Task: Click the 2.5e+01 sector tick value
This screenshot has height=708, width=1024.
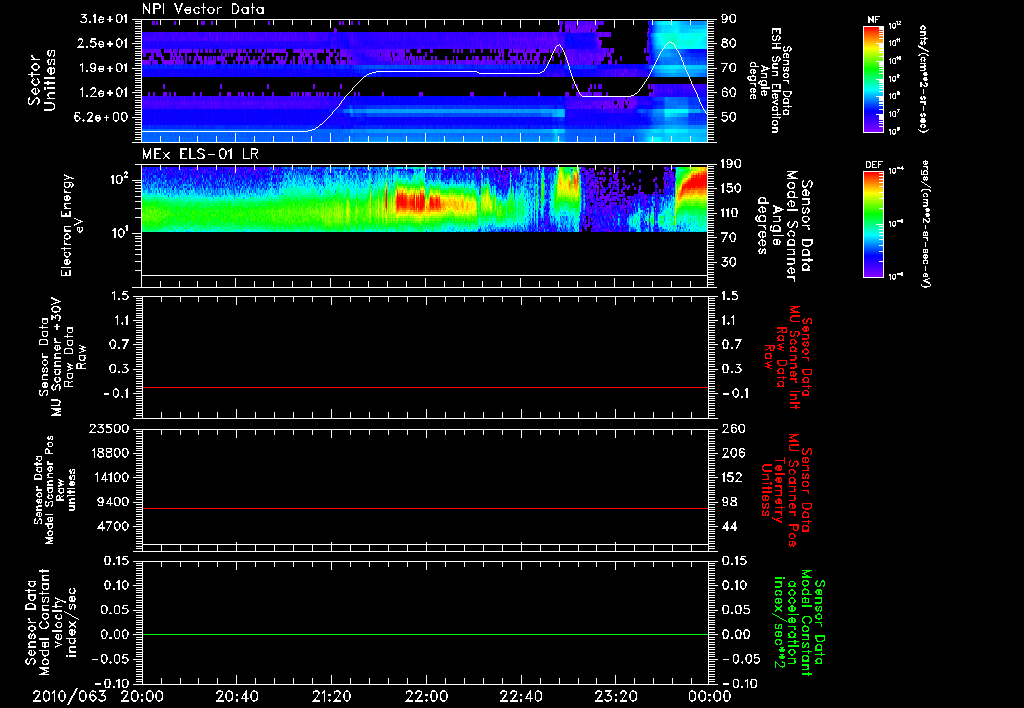Action: point(104,43)
